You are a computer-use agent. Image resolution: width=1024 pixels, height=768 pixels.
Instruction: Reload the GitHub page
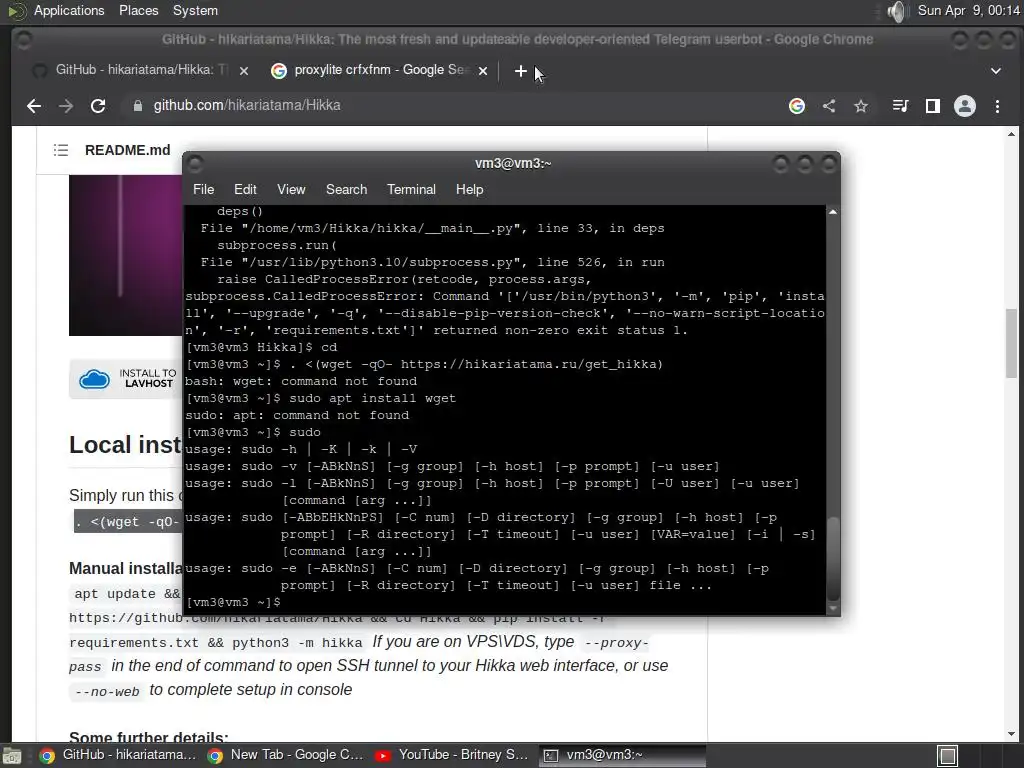click(98, 106)
